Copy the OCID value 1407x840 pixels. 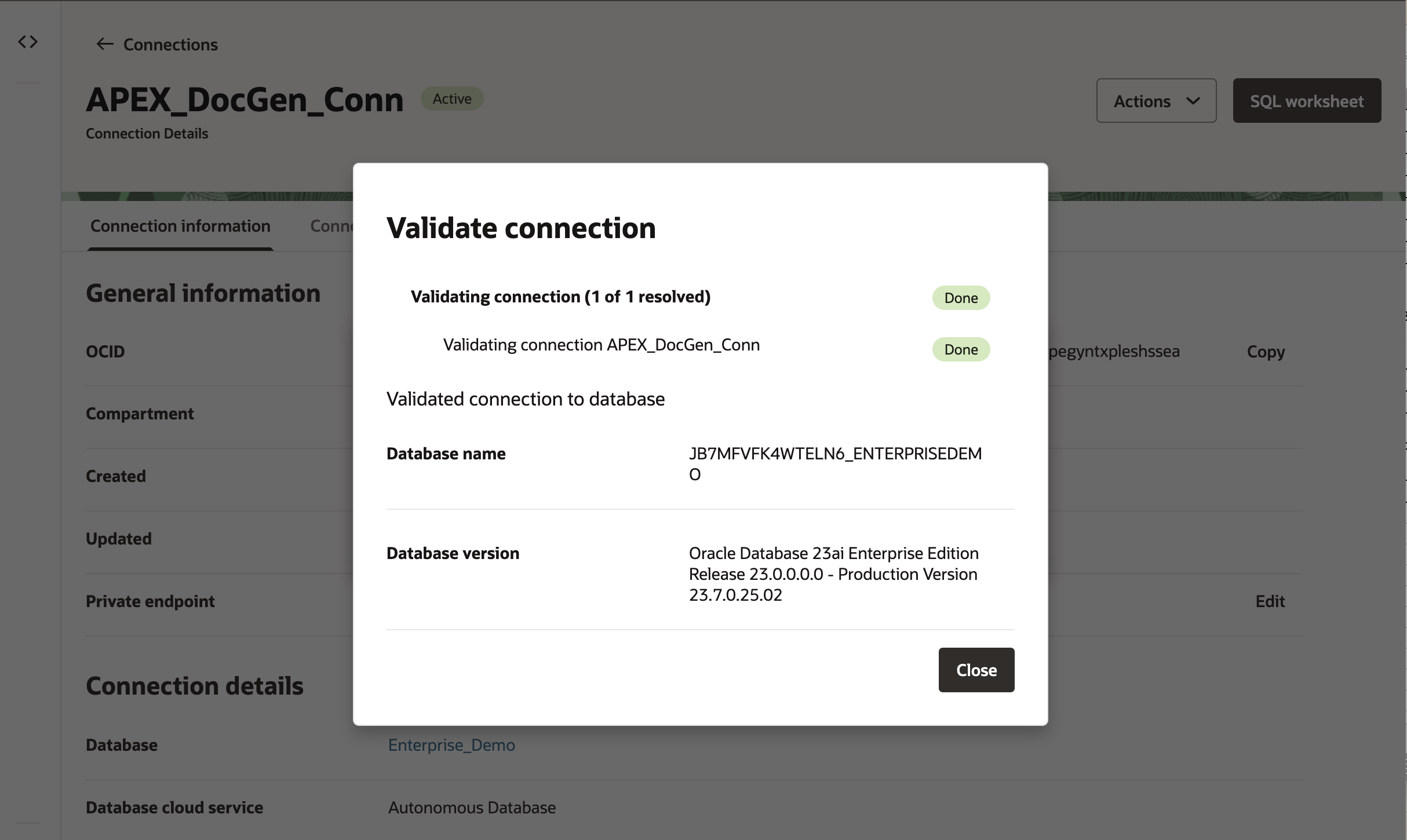click(x=1266, y=352)
